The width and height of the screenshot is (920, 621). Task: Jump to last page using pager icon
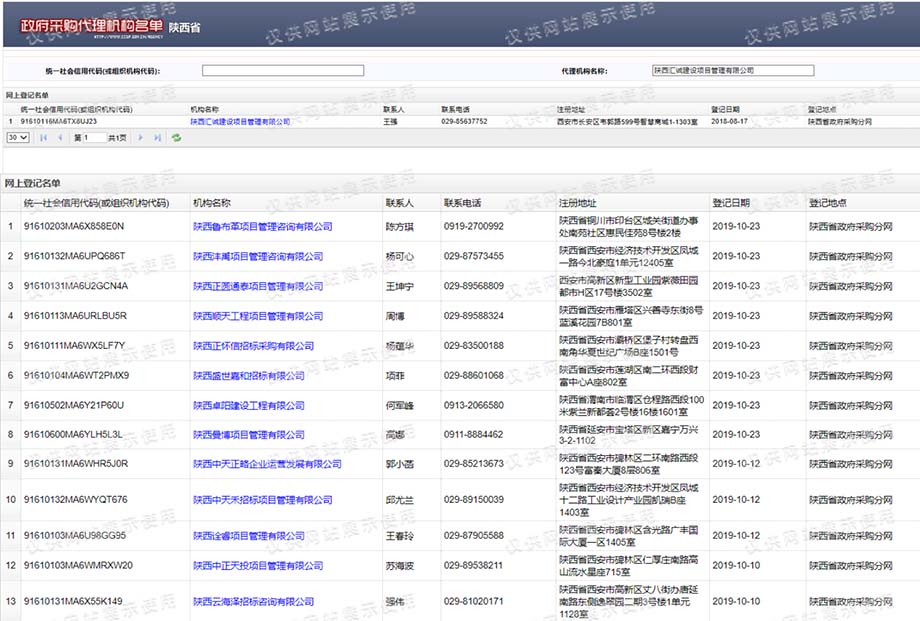pyautogui.click(x=157, y=138)
